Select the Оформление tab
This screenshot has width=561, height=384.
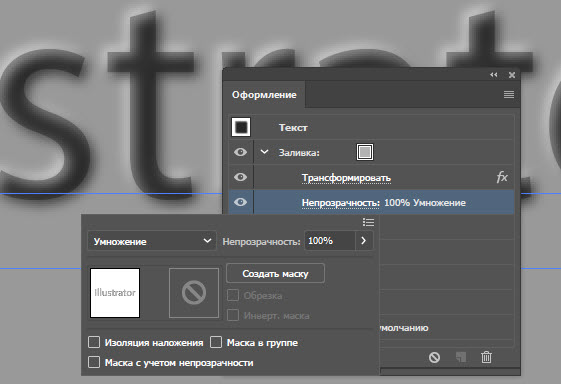(264, 95)
